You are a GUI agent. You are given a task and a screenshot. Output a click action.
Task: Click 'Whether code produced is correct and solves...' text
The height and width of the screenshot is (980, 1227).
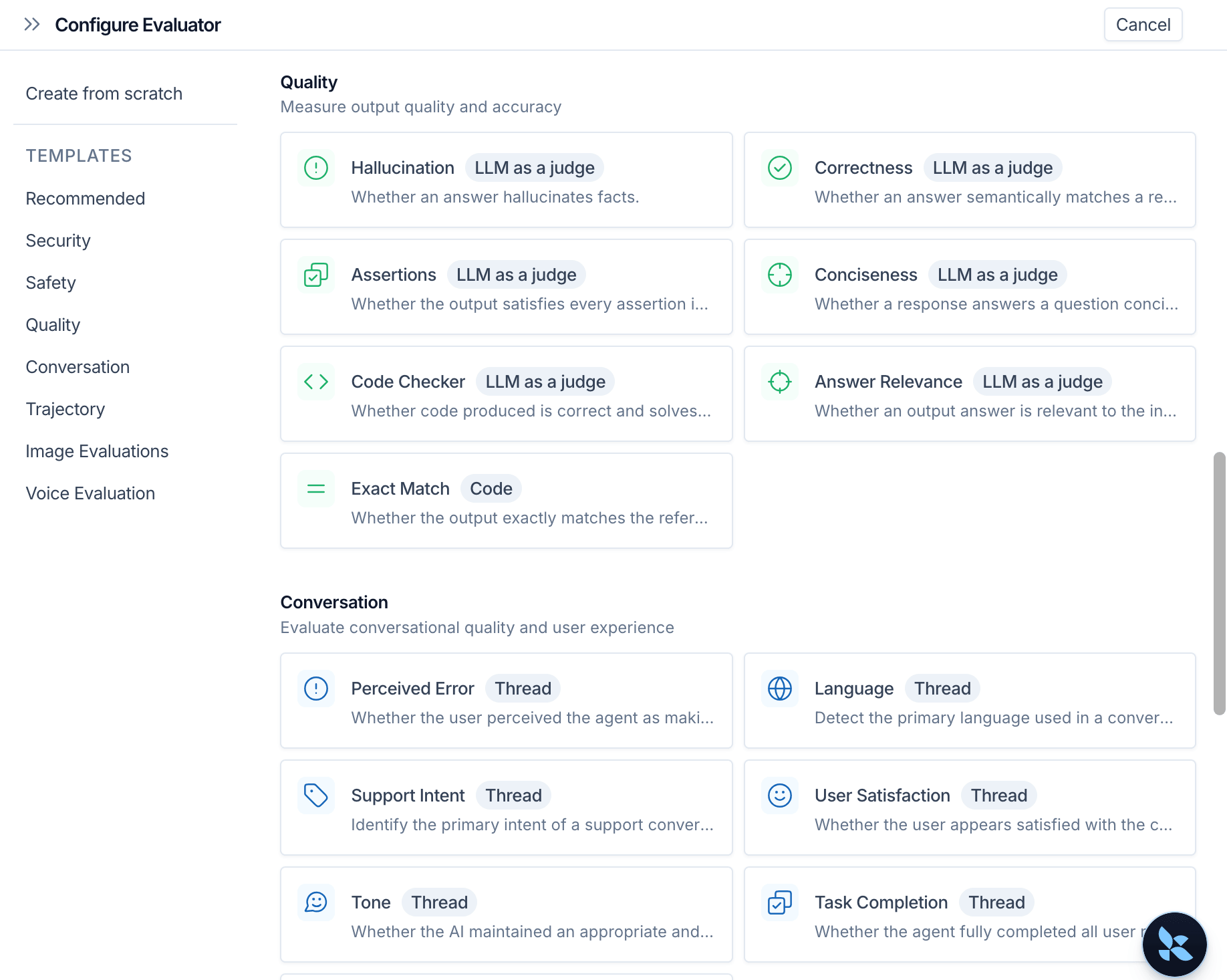(x=531, y=411)
